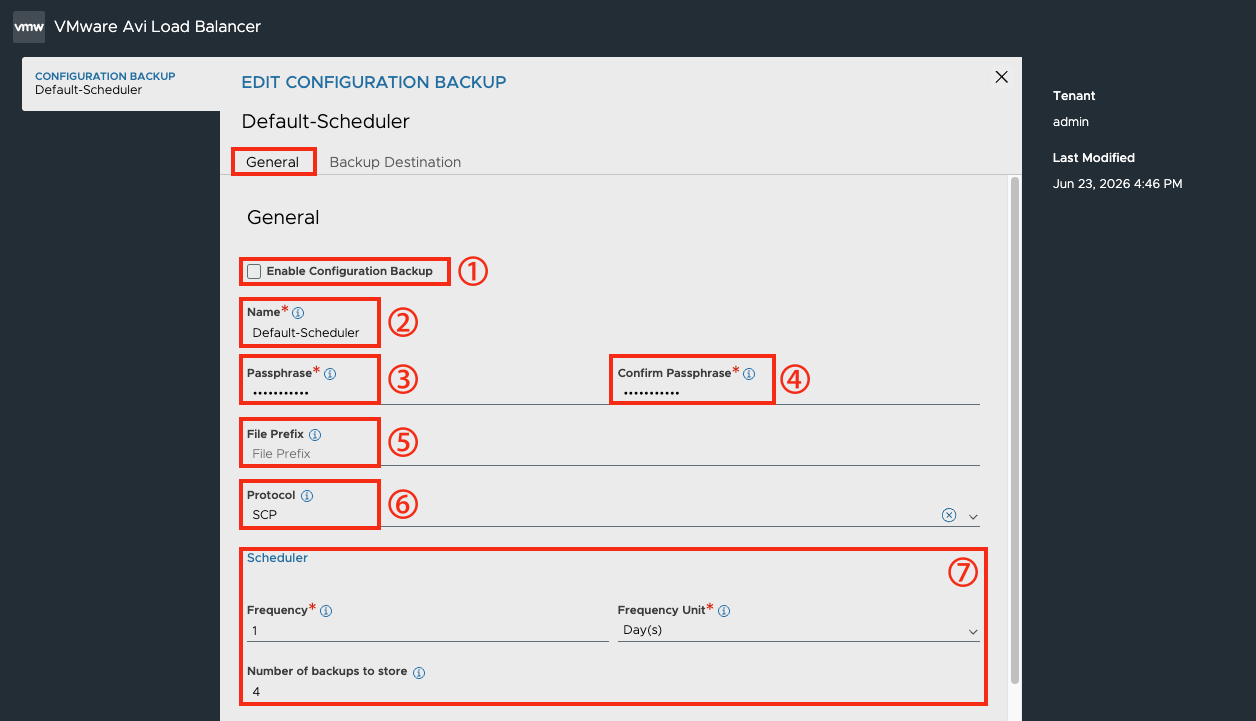Click the info icon beside Name
The width and height of the screenshot is (1256, 721).
pyautogui.click(x=298, y=313)
